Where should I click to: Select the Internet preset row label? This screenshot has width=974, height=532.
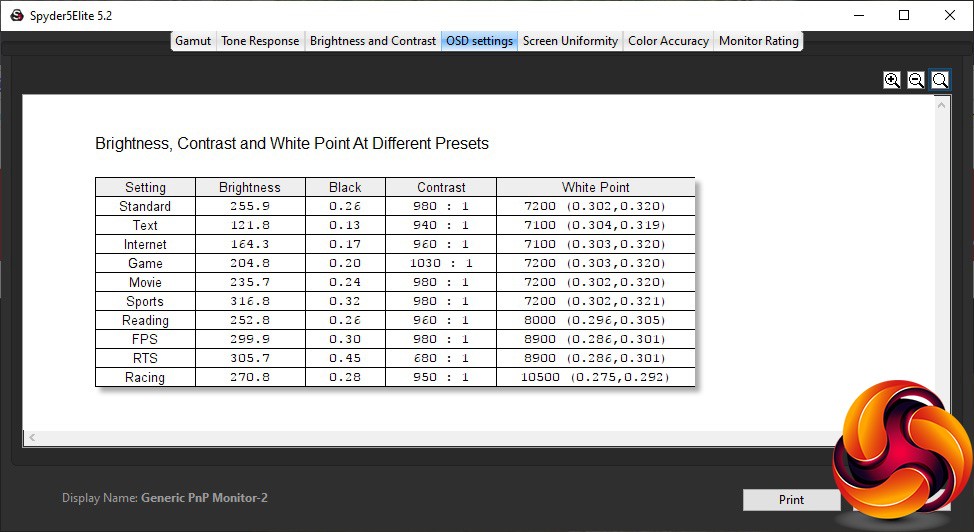(145, 244)
